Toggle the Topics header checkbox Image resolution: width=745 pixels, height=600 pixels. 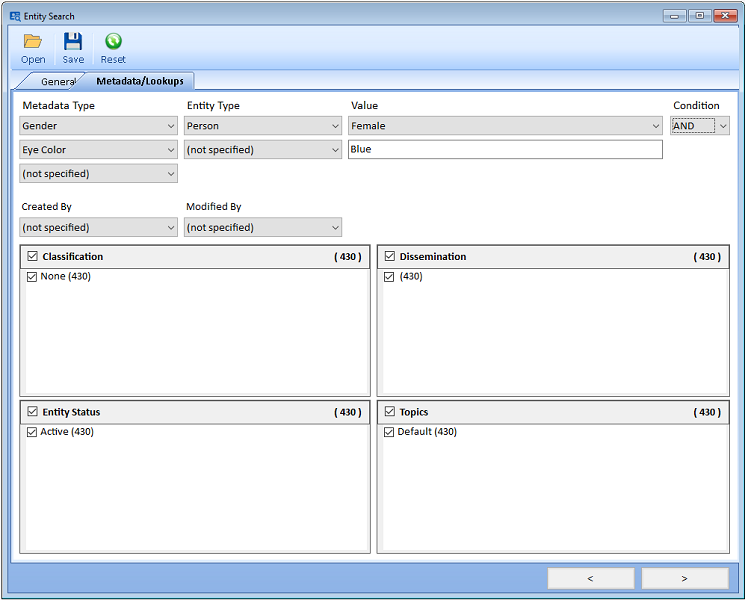[390, 411]
